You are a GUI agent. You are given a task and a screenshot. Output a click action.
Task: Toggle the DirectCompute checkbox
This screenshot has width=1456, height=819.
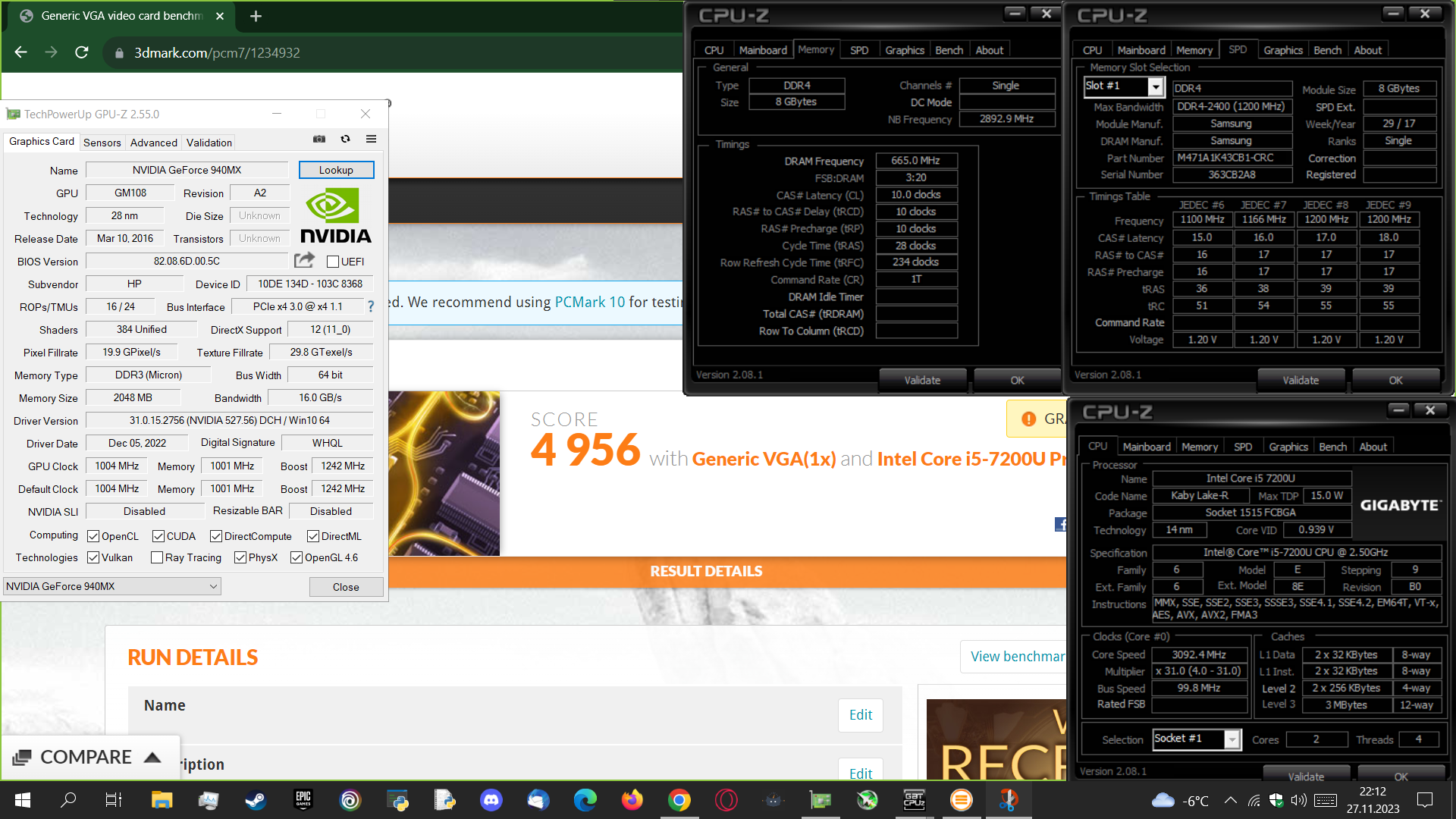pos(216,536)
